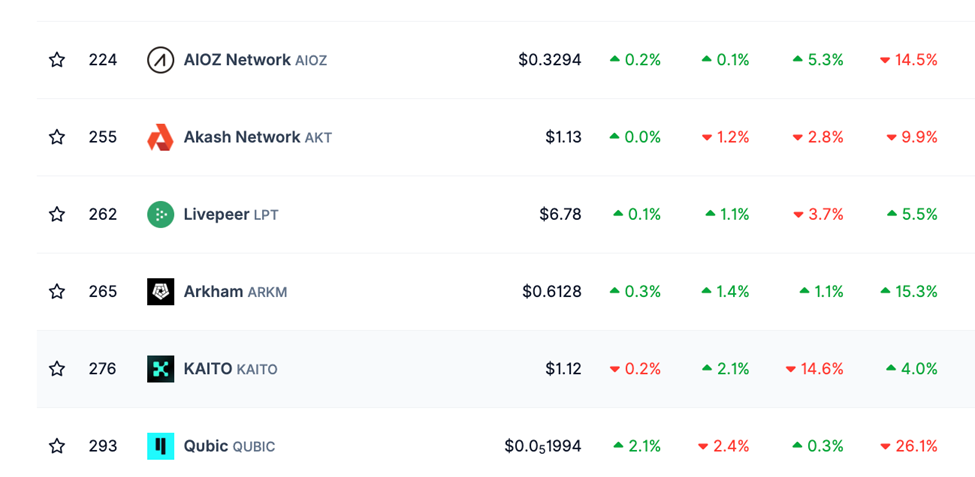Open the Akash Network AKT link
Screen dimensions: 975x477
[x=257, y=137]
